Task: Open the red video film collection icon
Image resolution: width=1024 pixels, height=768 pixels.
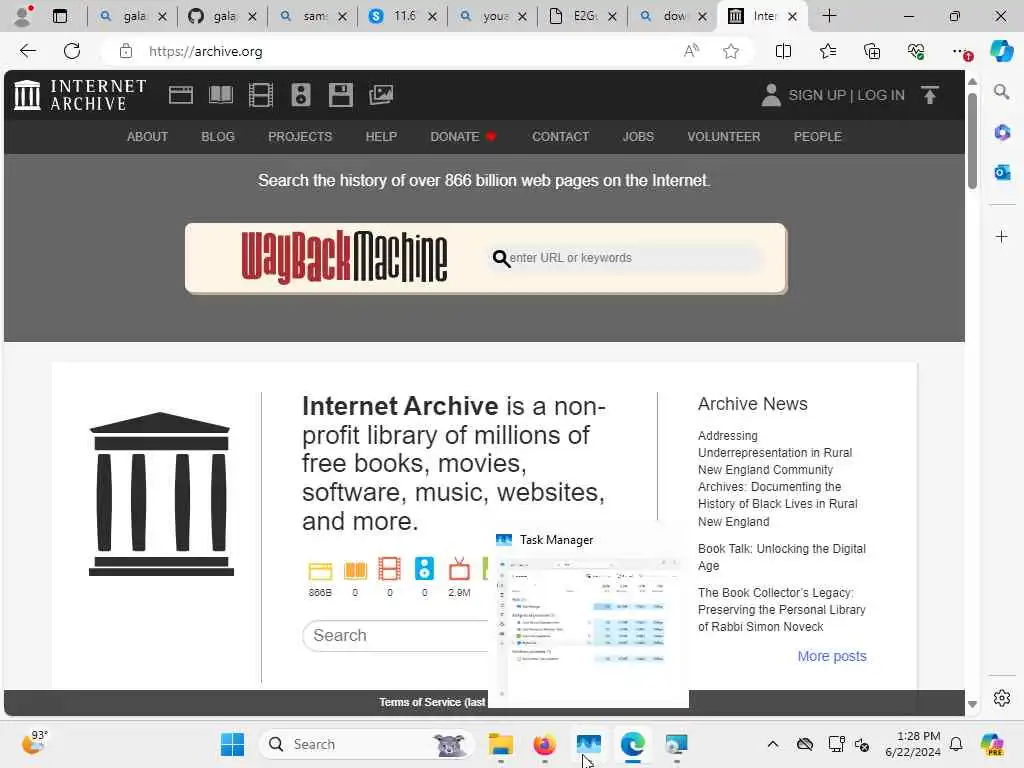Action: [x=390, y=569]
